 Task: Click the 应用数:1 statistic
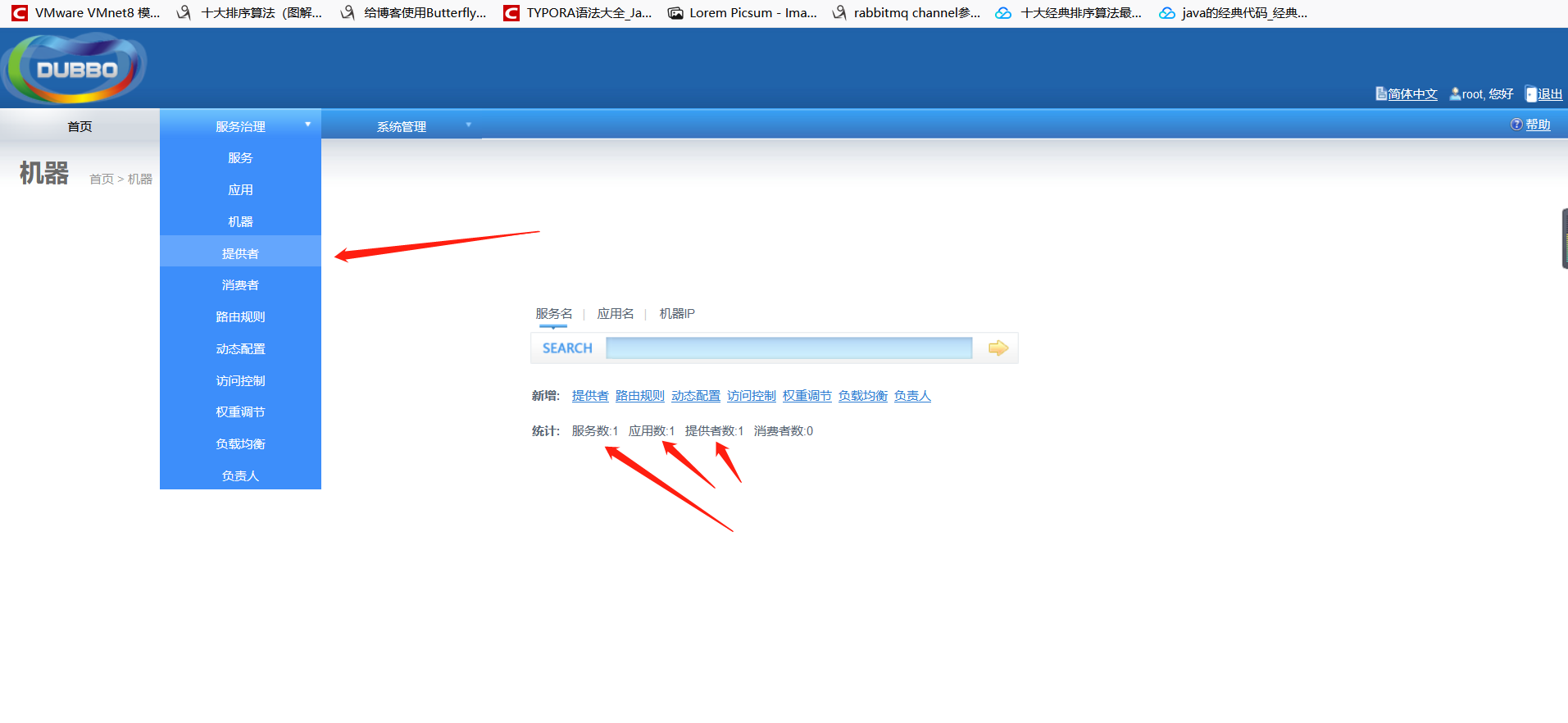pyautogui.click(x=652, y=431)
